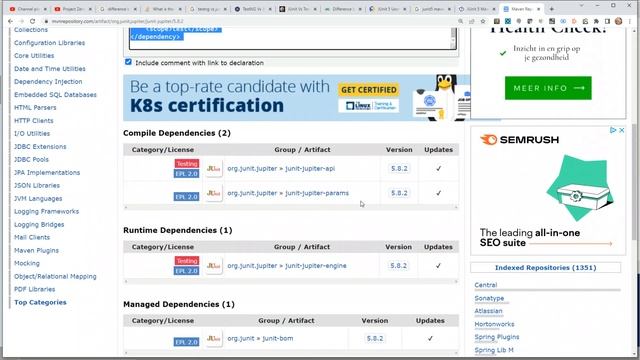This screenshot has width=640, height=360.
Task: Bookmark this page with the star icon
Action: click(483, 21)
